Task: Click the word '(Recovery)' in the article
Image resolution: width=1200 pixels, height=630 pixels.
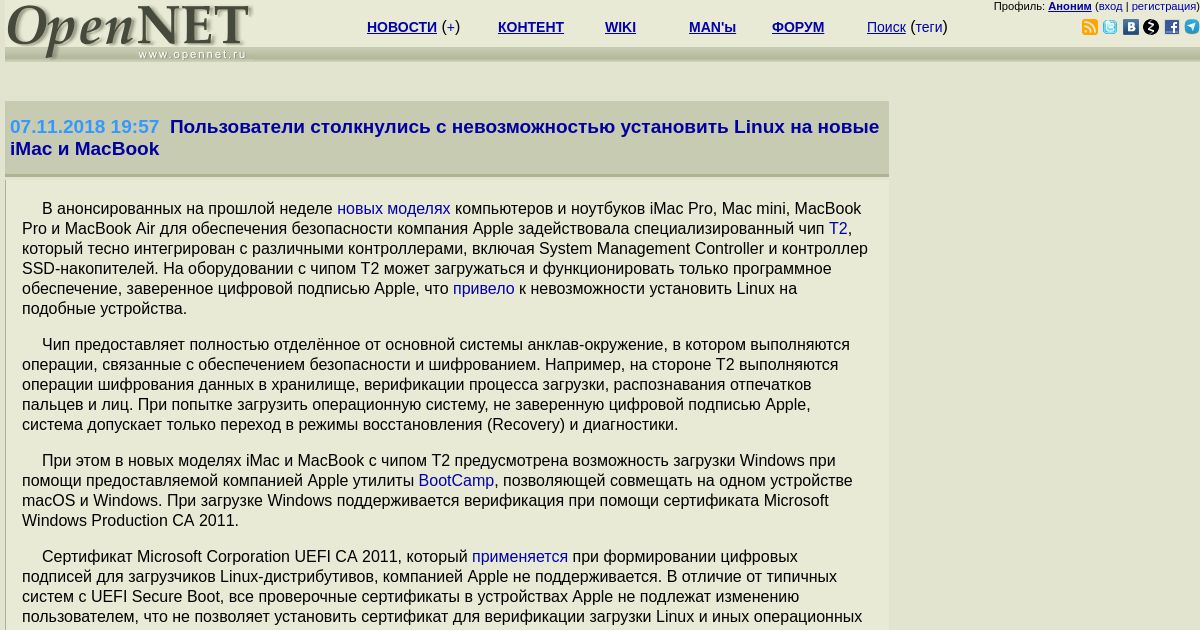Action: 526,424
